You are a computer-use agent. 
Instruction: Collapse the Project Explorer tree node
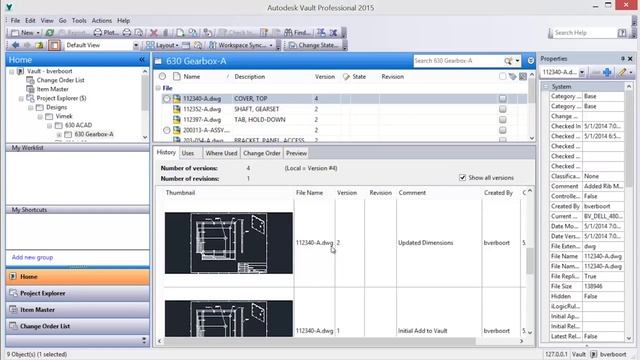(21, 98)
